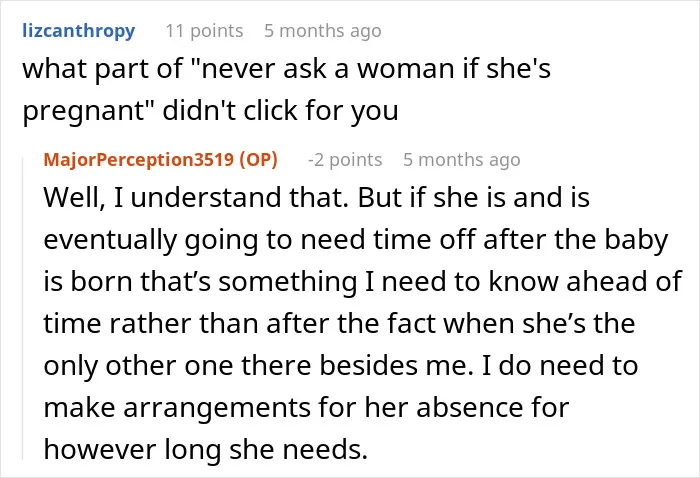Open MajorPerception3519's user profile

pyautogui.click(x=139, y=160)
